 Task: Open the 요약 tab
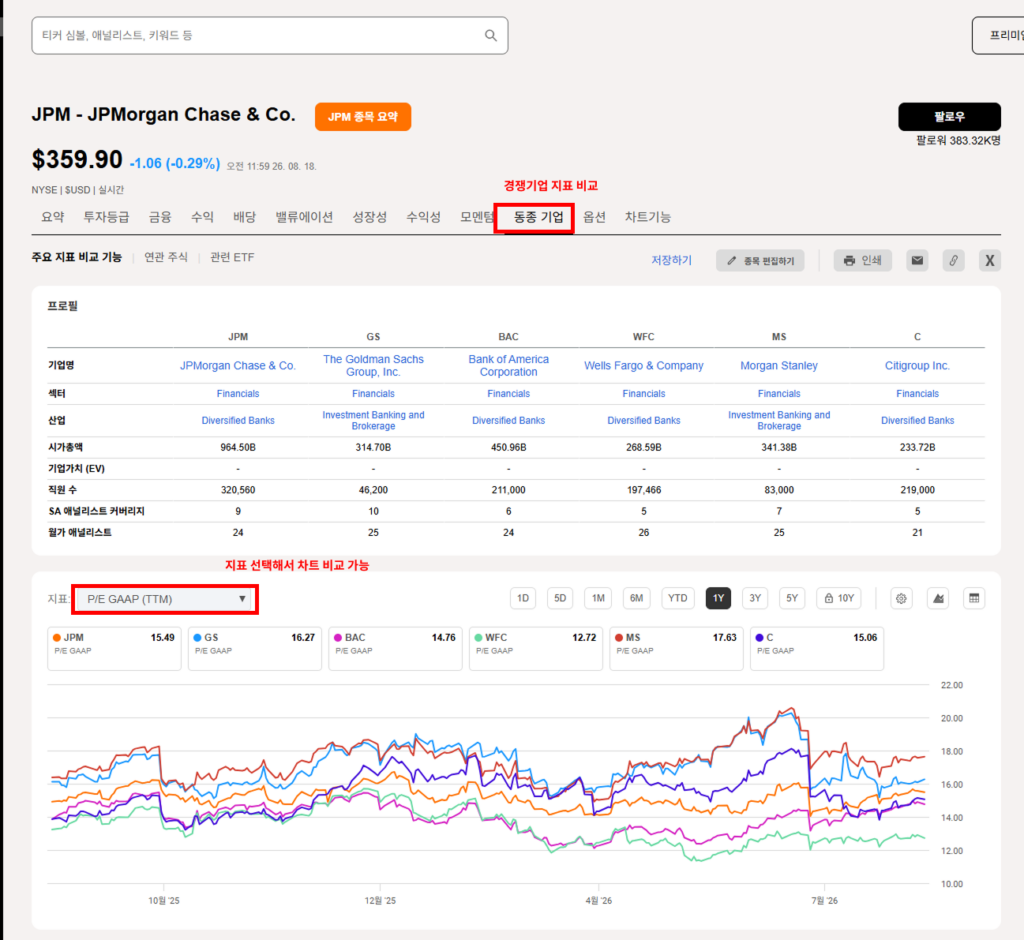click(52, 217)
